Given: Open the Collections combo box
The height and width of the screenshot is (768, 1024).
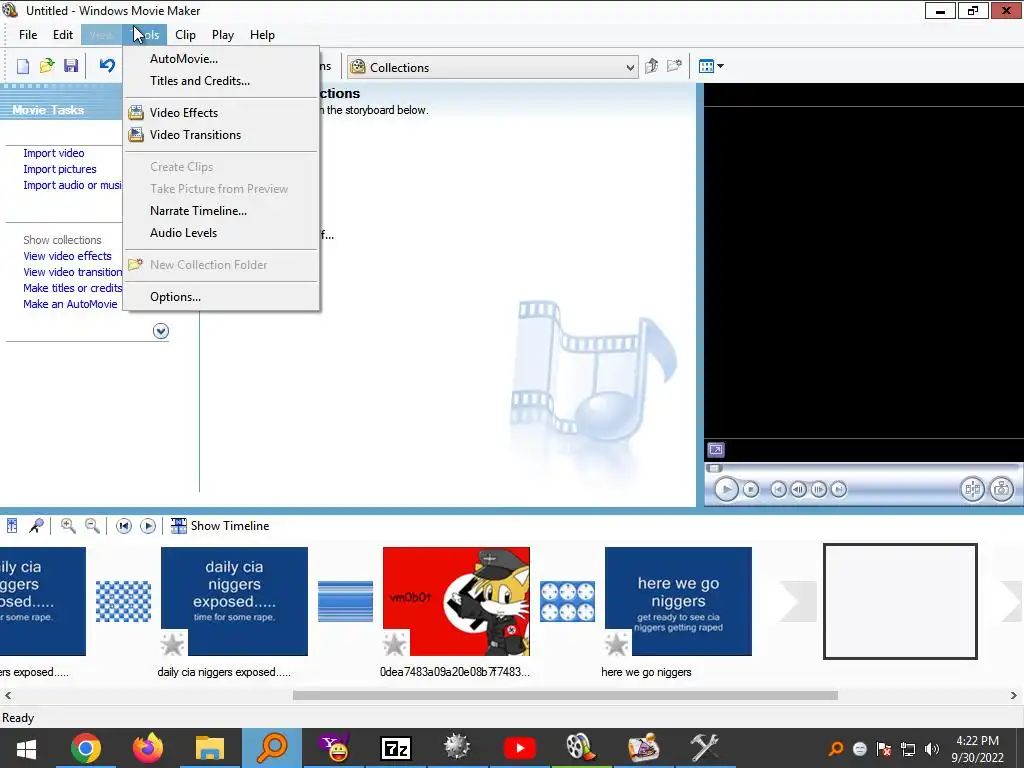Looking at the screenshot, I should [x=492, y=67].
